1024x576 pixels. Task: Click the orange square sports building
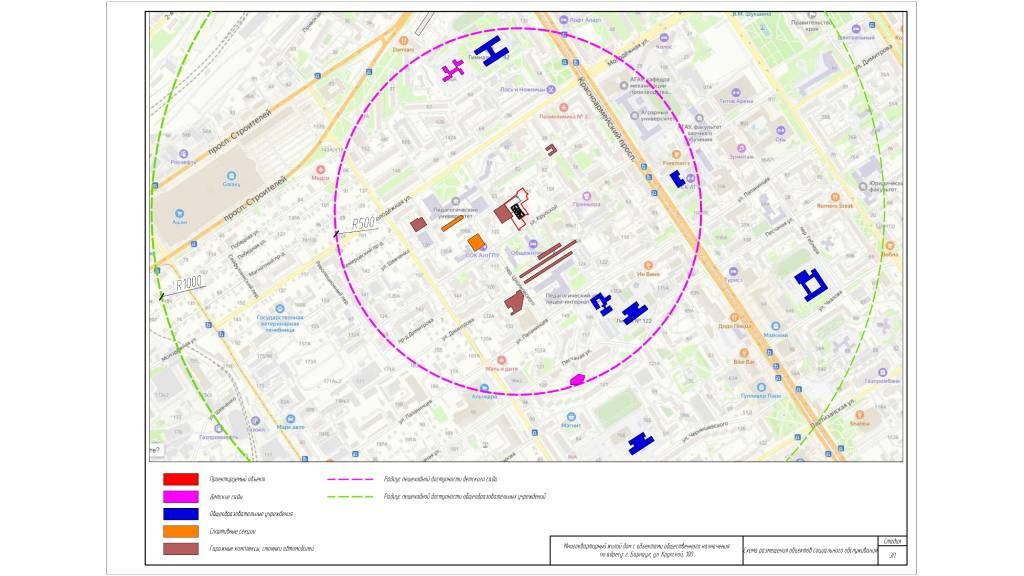[x=476, y=242]
